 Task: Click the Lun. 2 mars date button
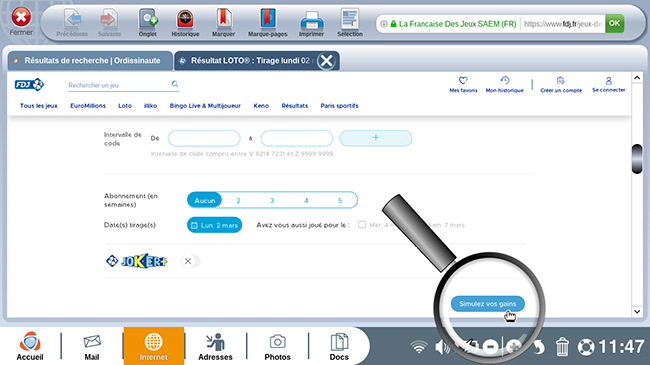pos(214,225)
